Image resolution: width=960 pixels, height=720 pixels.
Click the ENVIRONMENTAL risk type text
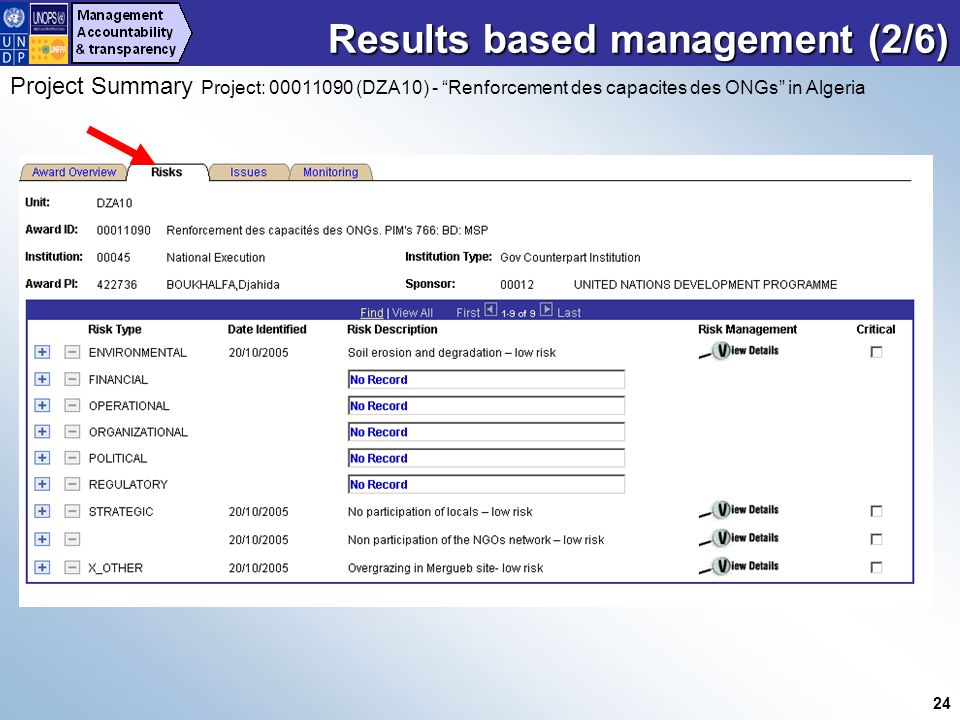pyautogui.click(x=138, y=353)
